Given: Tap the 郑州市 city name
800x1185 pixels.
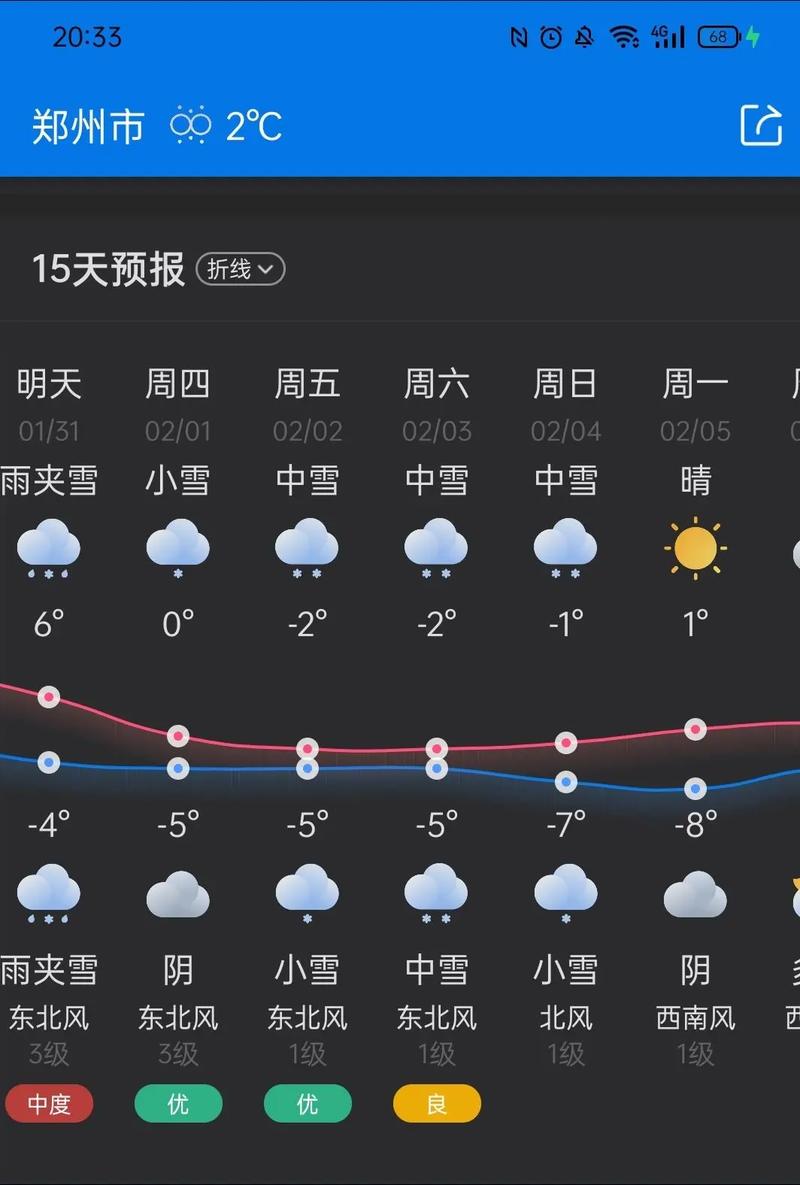Looking at the screenshot, I should 85,124.
